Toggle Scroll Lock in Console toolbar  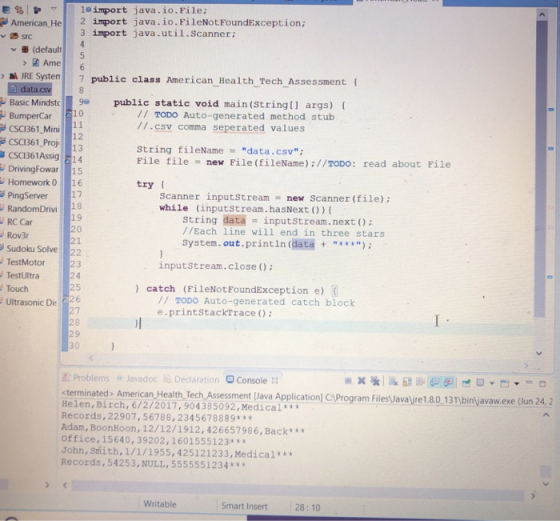tap(407, 382)
